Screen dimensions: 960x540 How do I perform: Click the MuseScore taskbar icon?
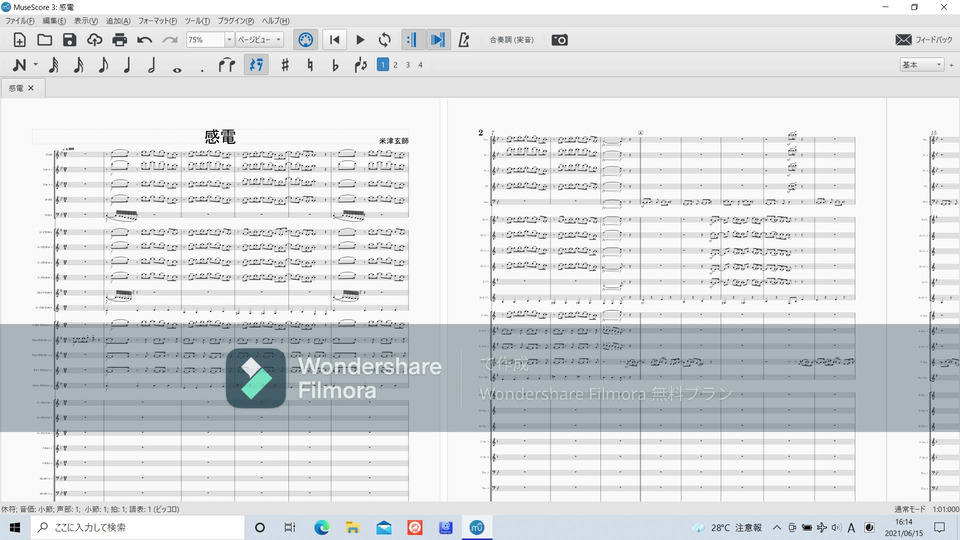pos(477,527)
